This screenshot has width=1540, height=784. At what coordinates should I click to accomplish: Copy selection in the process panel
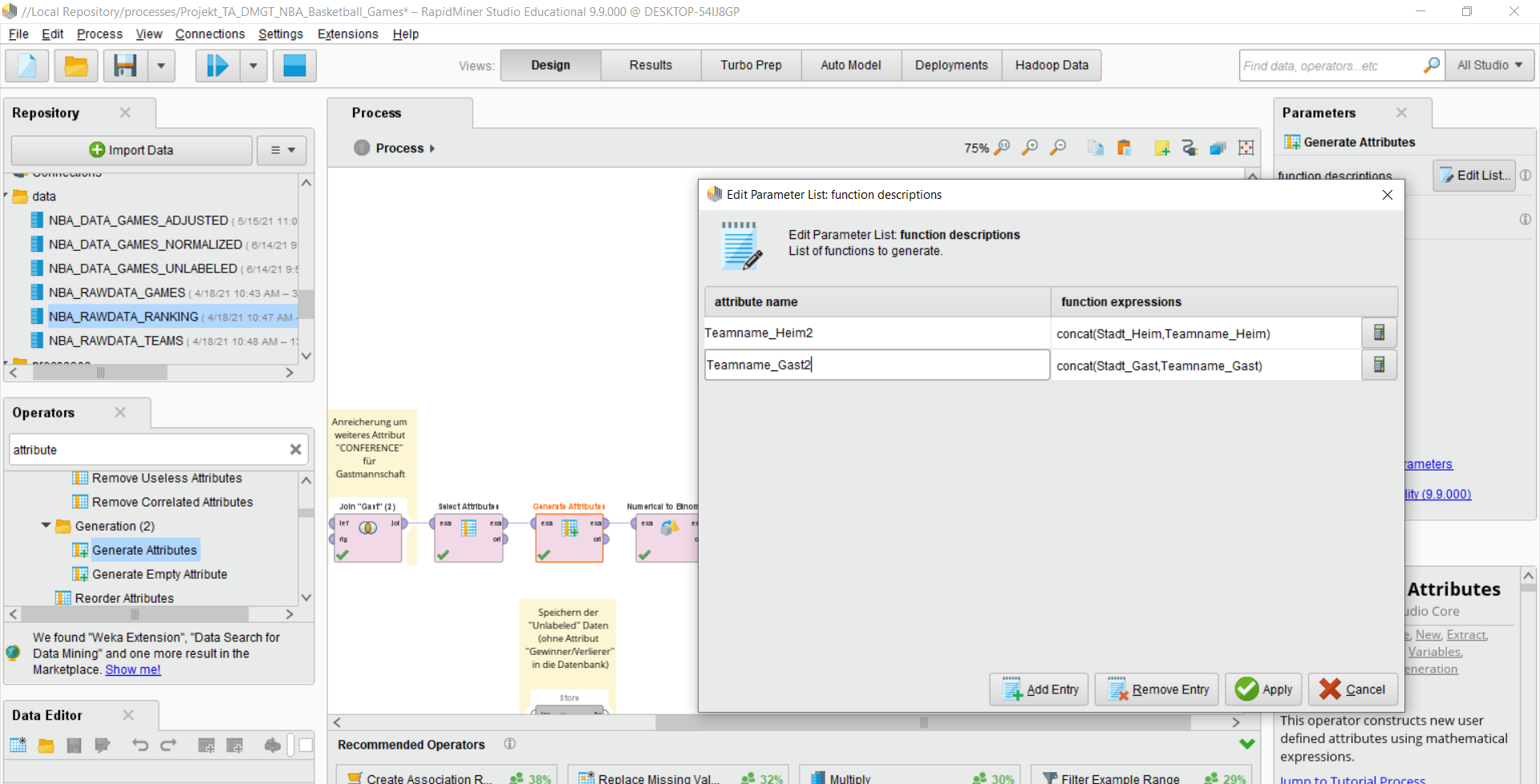[1096, 148]
